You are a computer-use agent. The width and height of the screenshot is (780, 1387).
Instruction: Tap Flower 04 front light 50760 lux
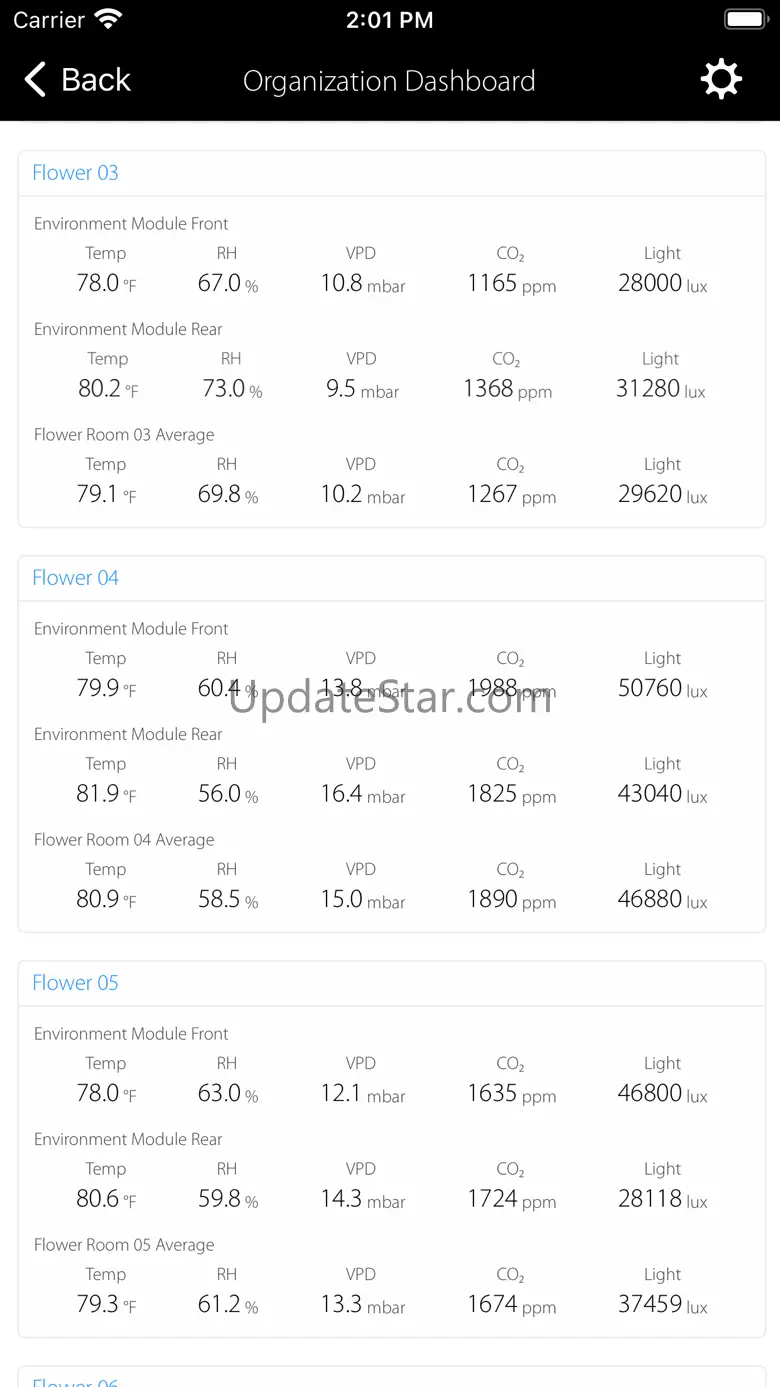click(x=662, y=688)
